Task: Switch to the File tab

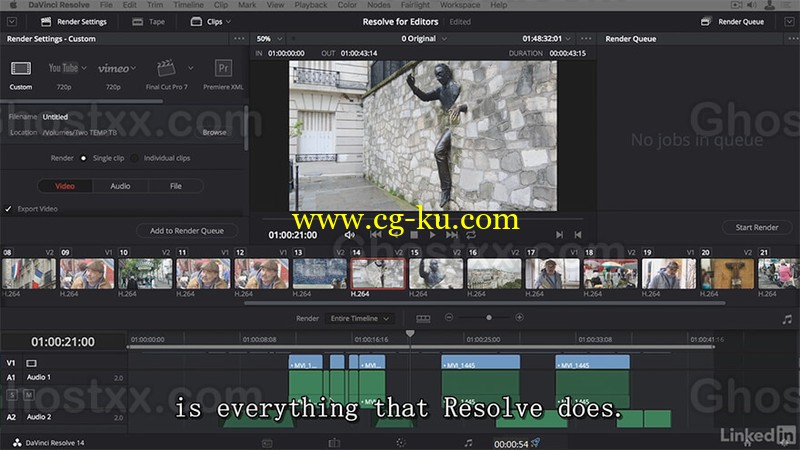Action: point(176,186)
